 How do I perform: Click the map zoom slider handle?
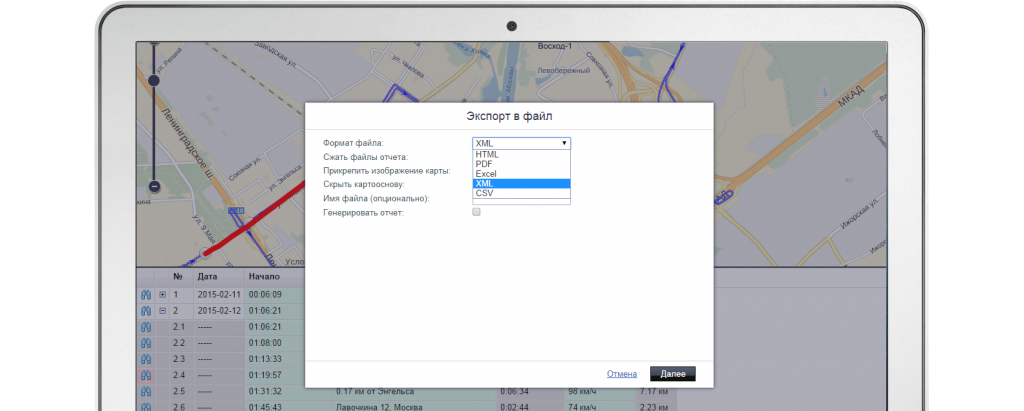click(x=154, y=80)
